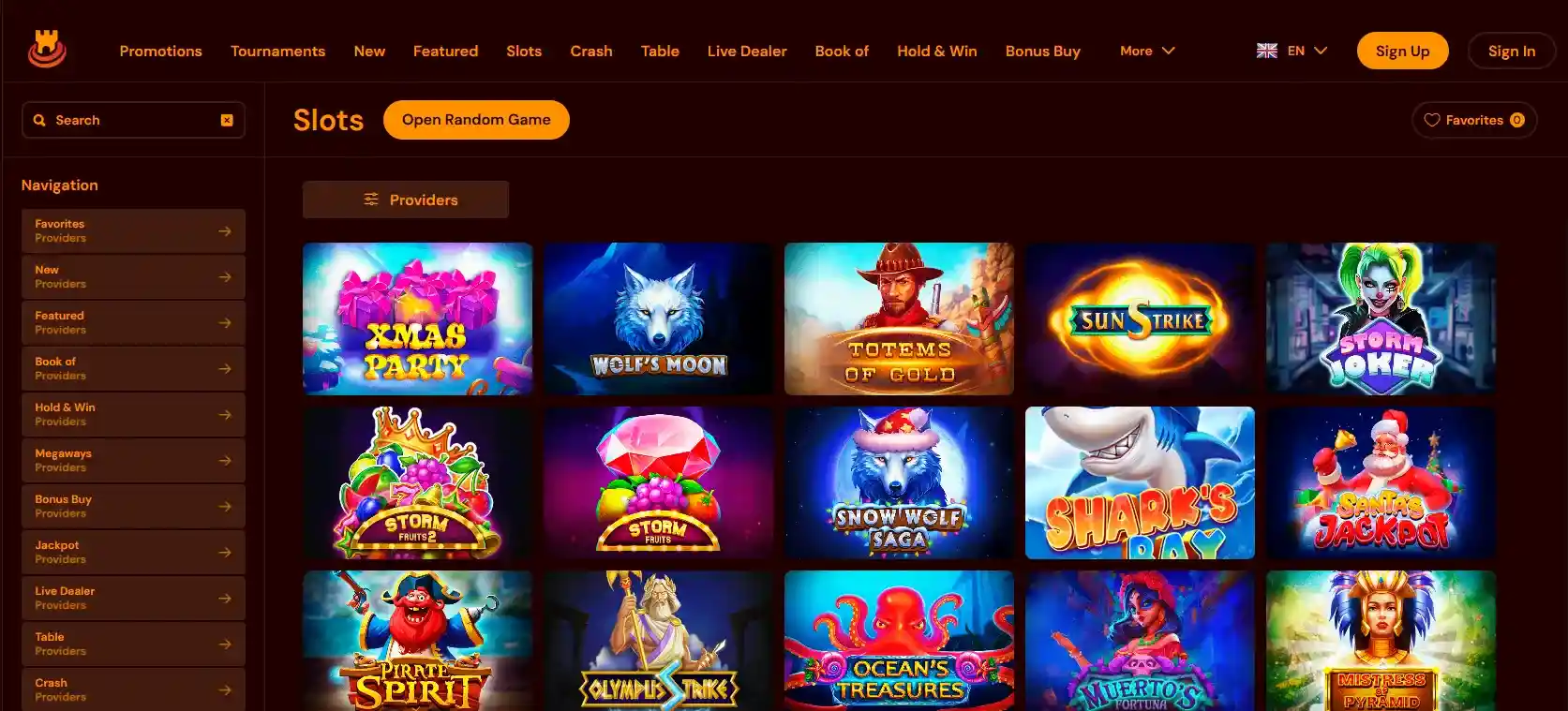
Task: Click the casino crown logo icon
Action: (x=46, y=50)
